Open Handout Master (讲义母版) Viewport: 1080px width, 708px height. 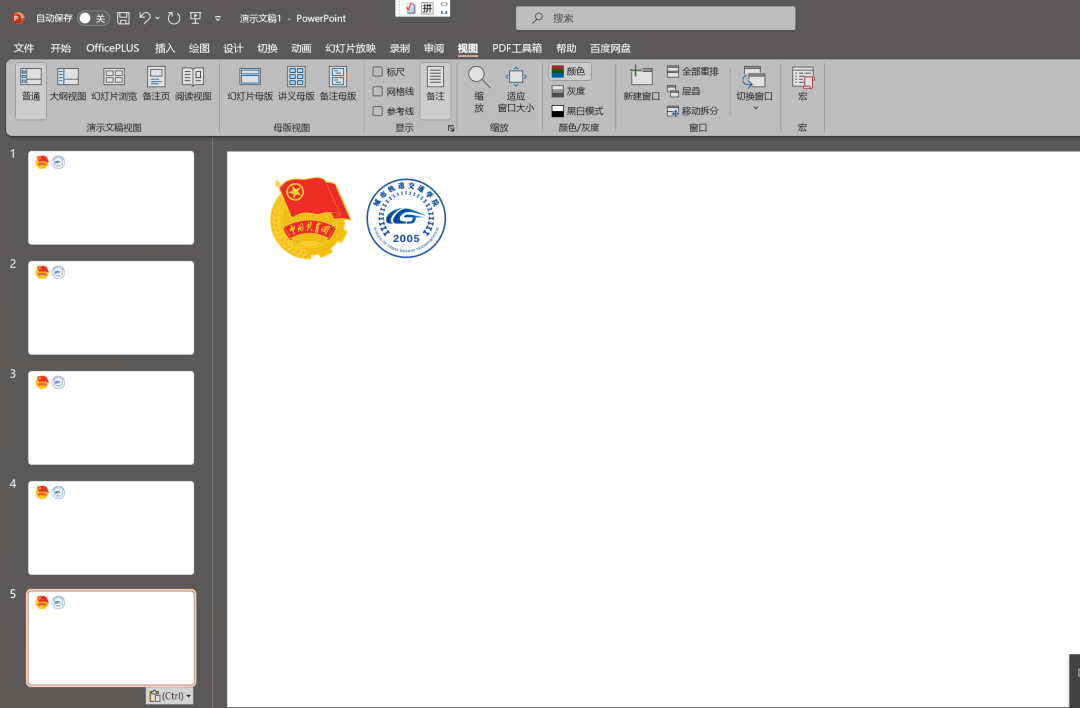[296, 84]
